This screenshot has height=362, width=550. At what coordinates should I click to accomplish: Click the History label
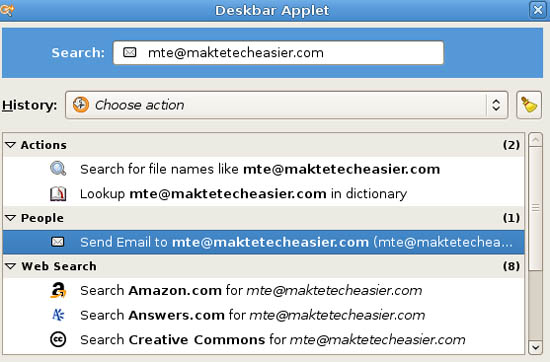pos(29,105)
